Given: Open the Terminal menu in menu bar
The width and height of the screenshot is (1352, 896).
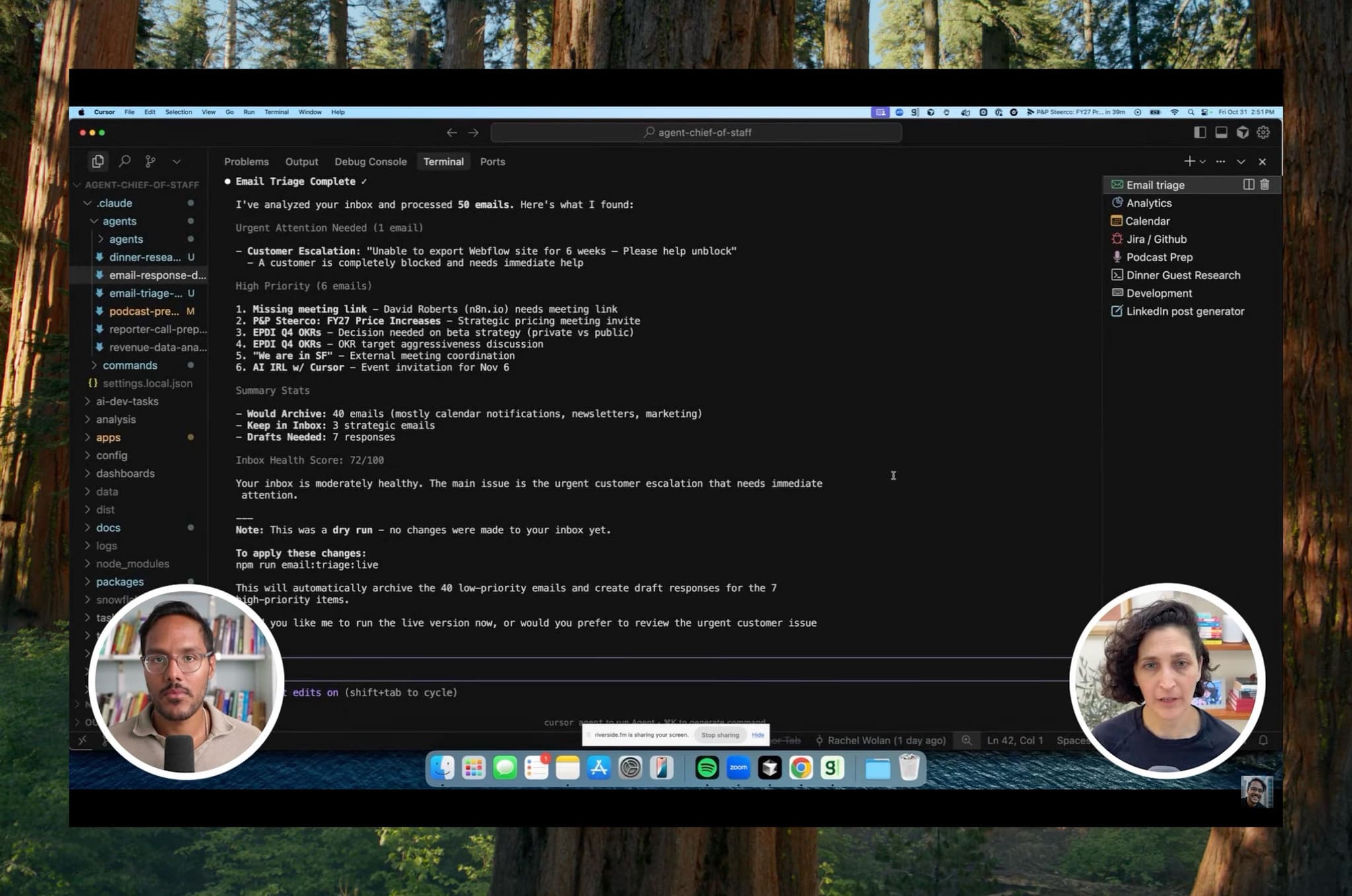Looking at the screenshot, I should [277, 112].
